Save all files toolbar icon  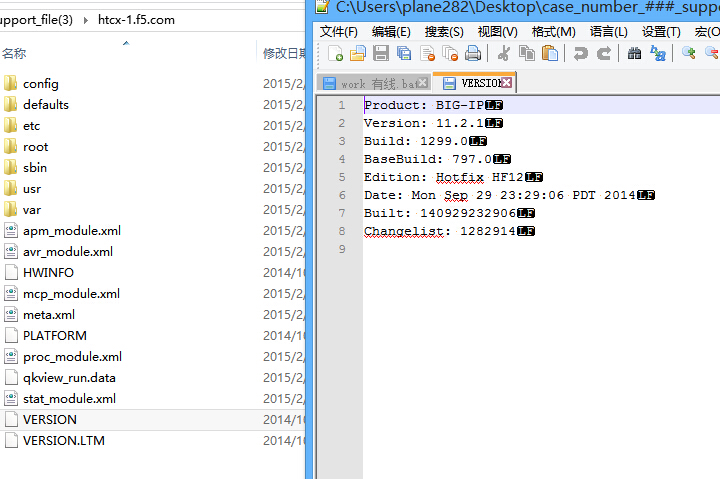click(x=404, y=54)
